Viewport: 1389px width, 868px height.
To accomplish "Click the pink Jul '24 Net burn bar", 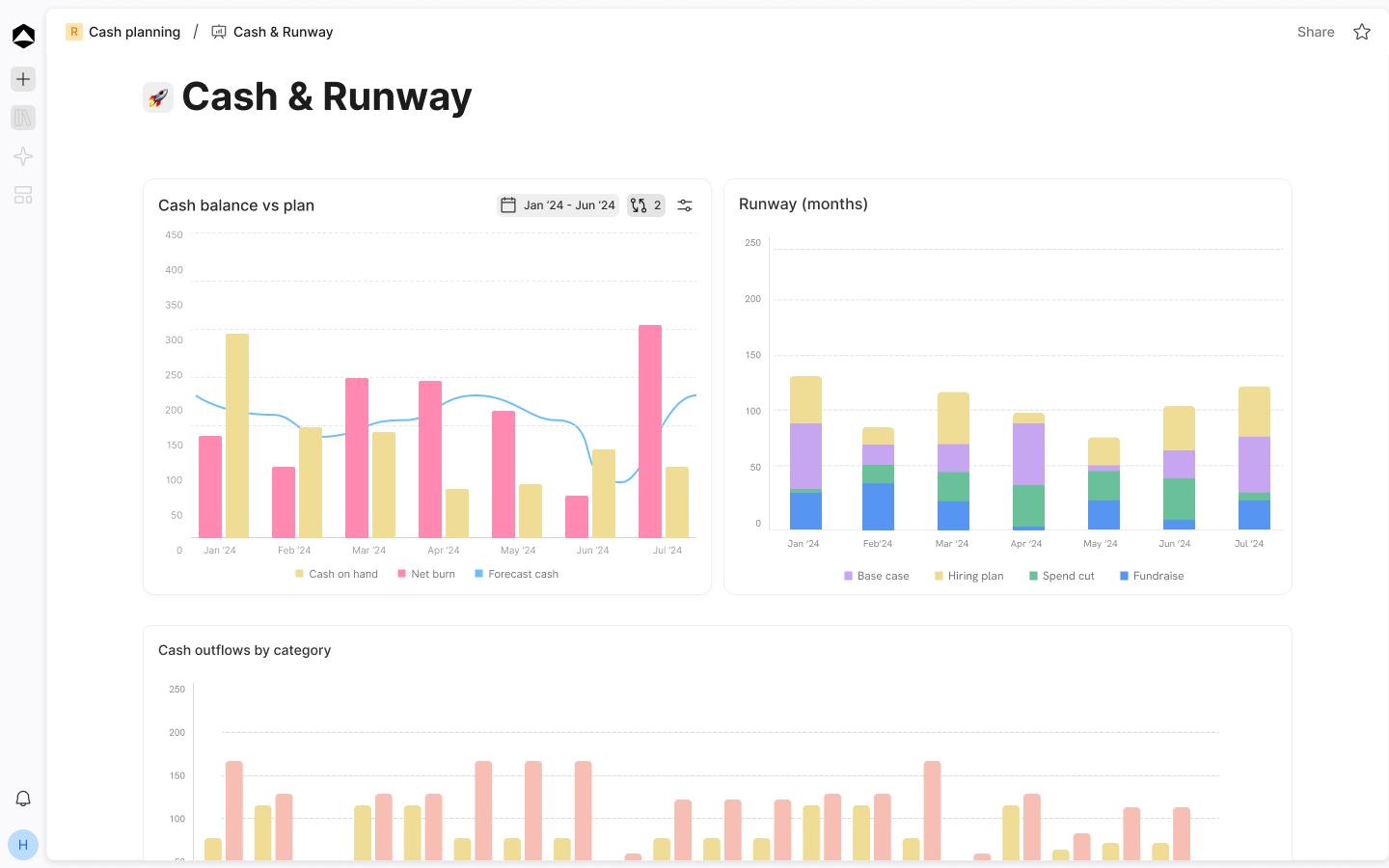I will 650,431.
